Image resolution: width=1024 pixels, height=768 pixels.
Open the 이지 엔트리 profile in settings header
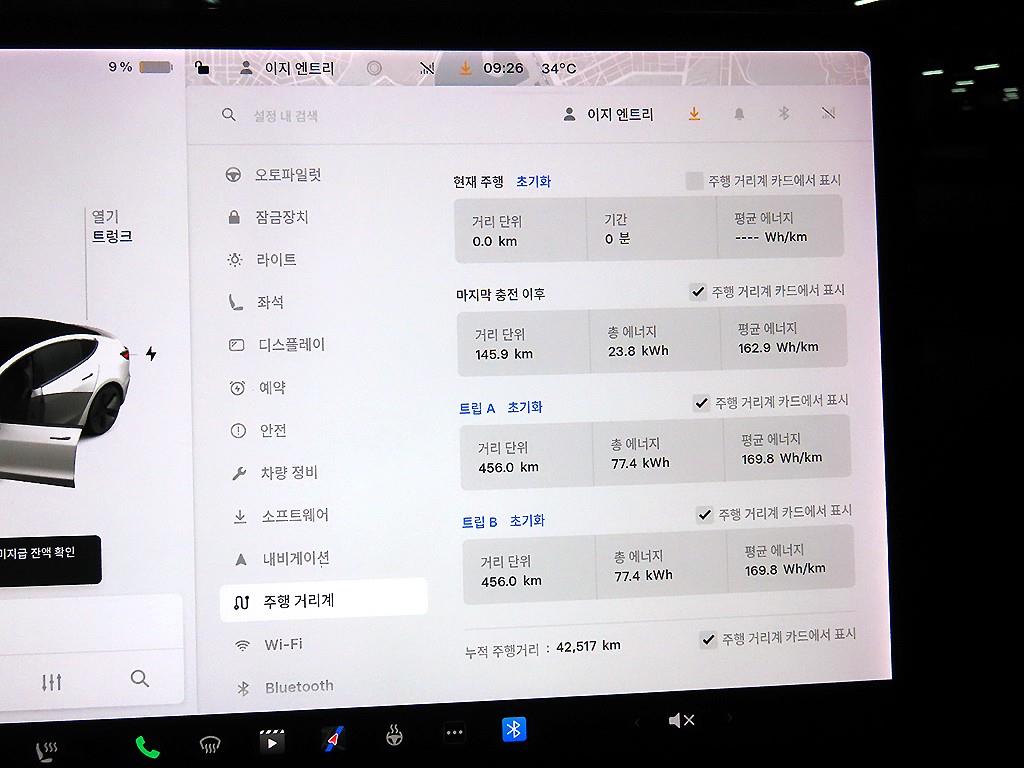[608, 115]
